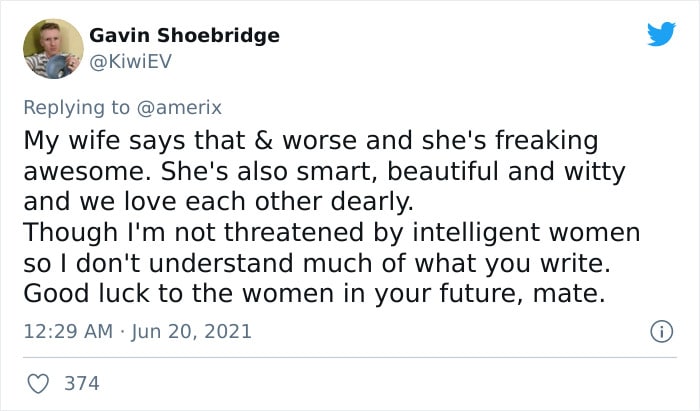Image resolution: width=700 pixels, height=411 pixels.
Task: Click the ampersand in the tweet text
Action: [x=264, y=140]
